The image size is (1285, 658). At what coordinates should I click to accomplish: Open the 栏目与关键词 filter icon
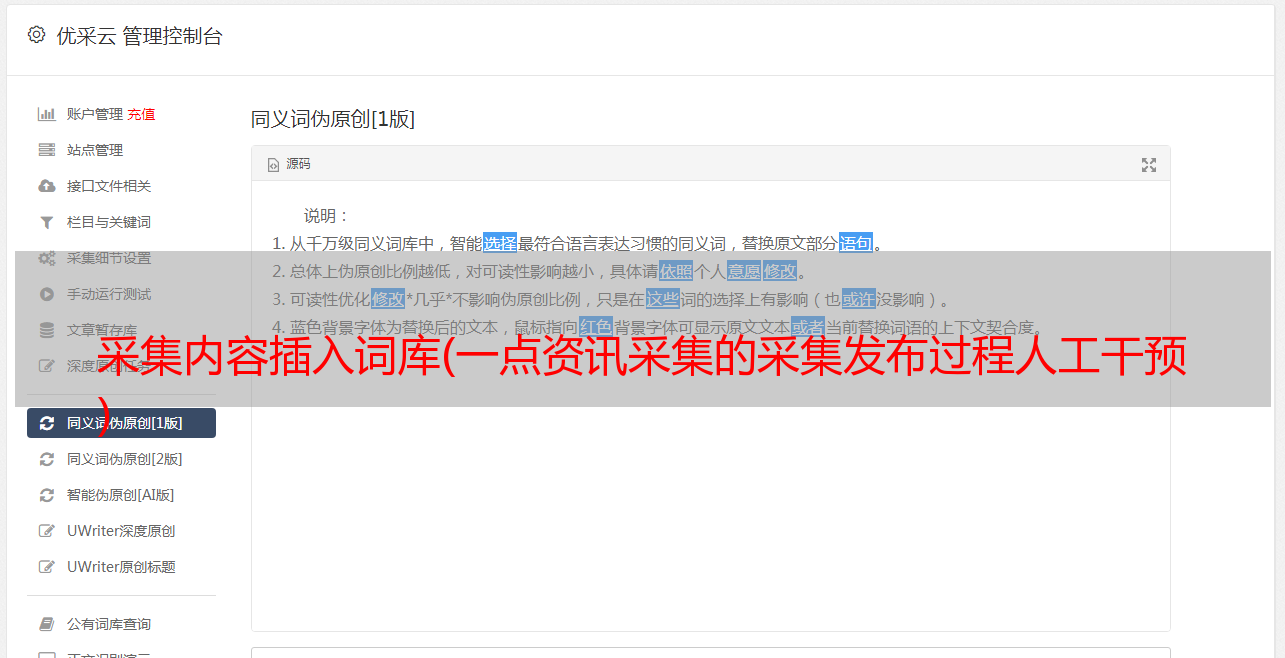click(x=46, y=222)
